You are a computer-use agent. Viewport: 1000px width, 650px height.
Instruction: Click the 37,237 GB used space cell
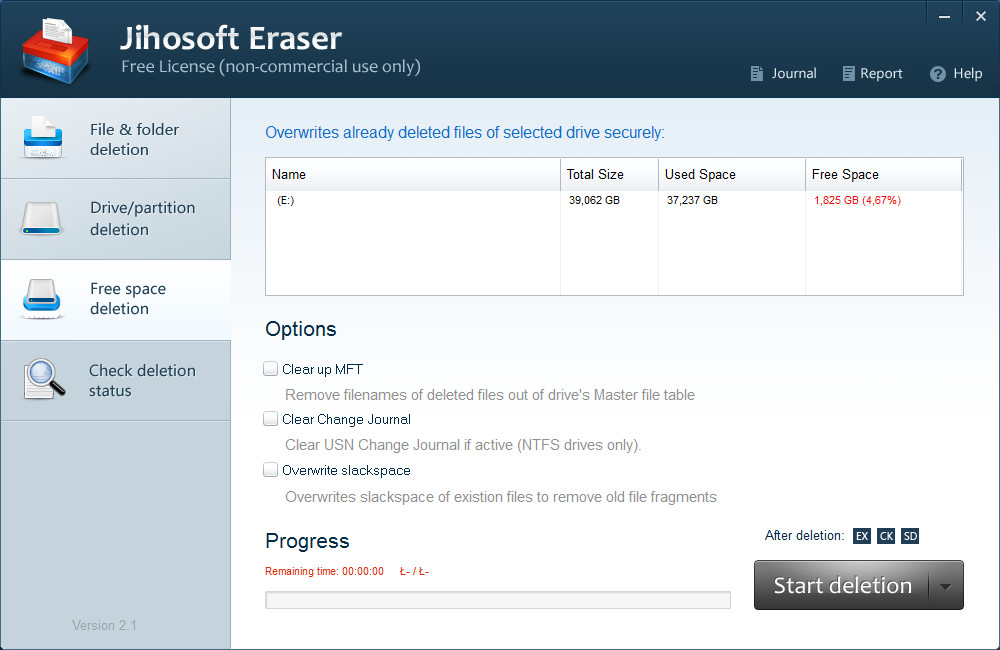[692, 200]
